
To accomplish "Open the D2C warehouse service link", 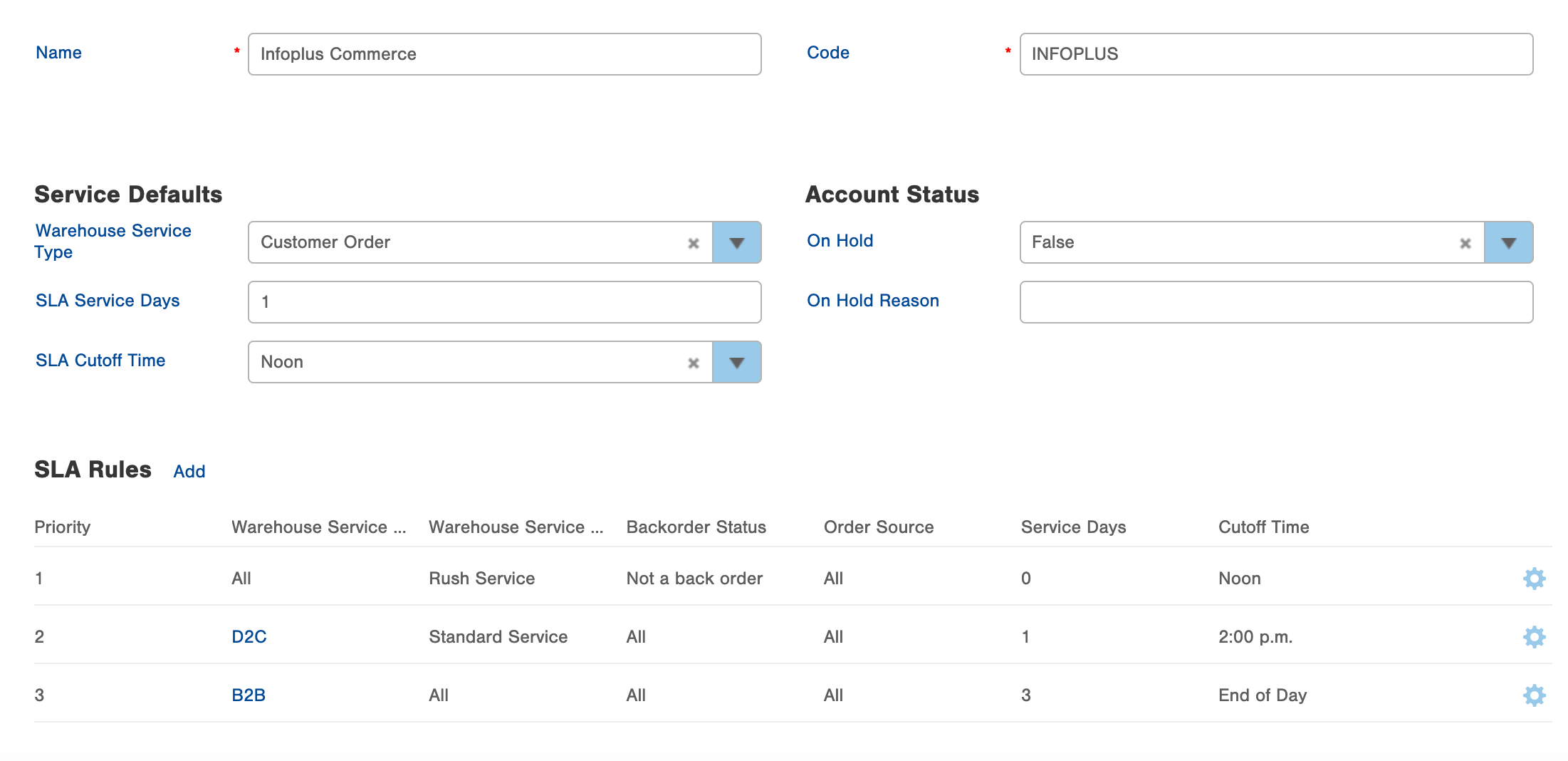I will click(x=249, y=637).
